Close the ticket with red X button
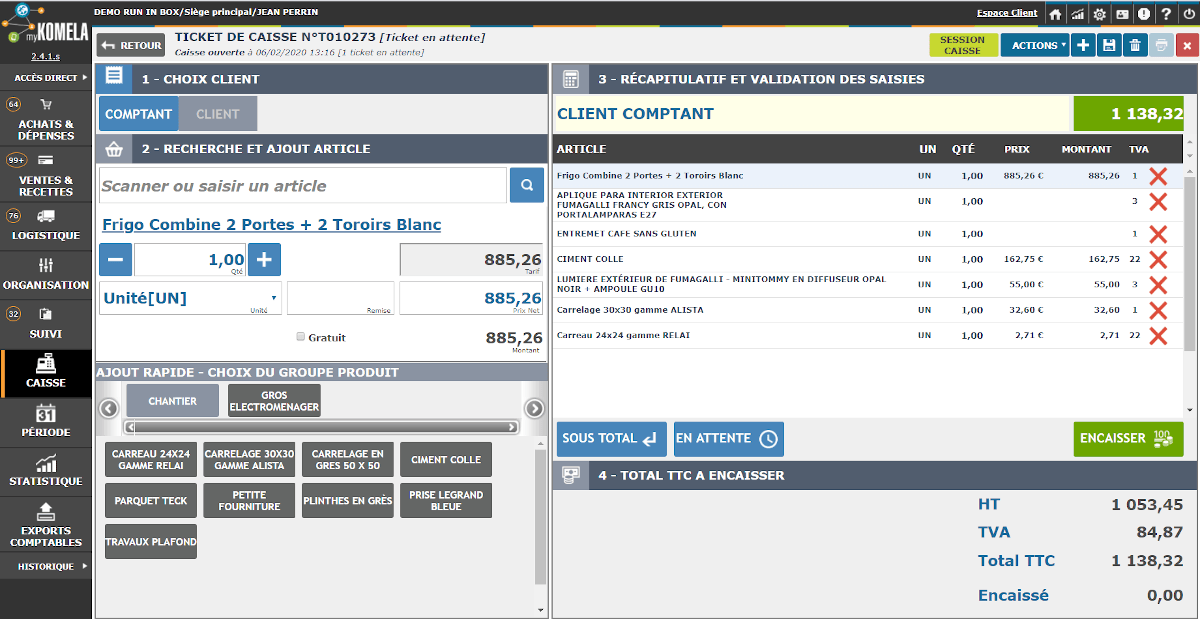1200x619 pixels. (x=1186, y=45)
